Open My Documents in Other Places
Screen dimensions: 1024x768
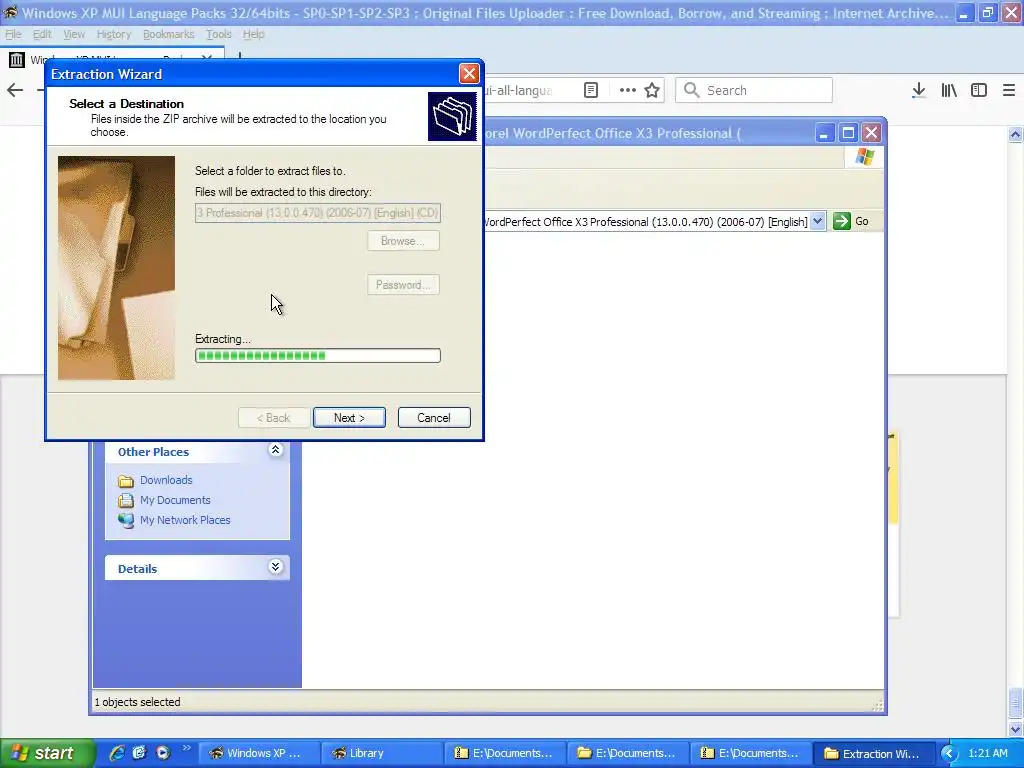(x=175, y=500)
